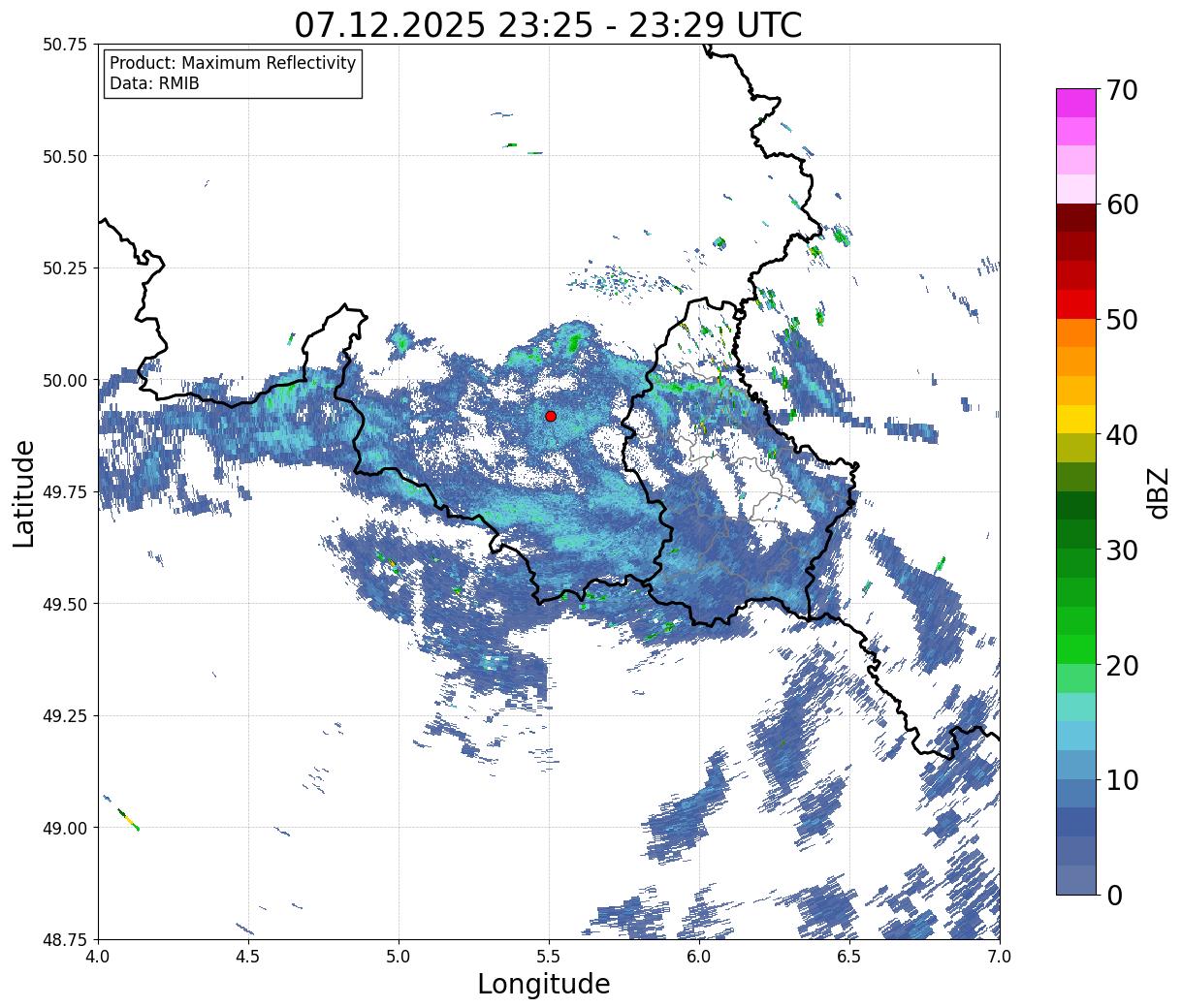Screen dimensions: 1182x1008
Task: Click the bright red swatch just above 50 dBZ
Action: coord(1076,304)
